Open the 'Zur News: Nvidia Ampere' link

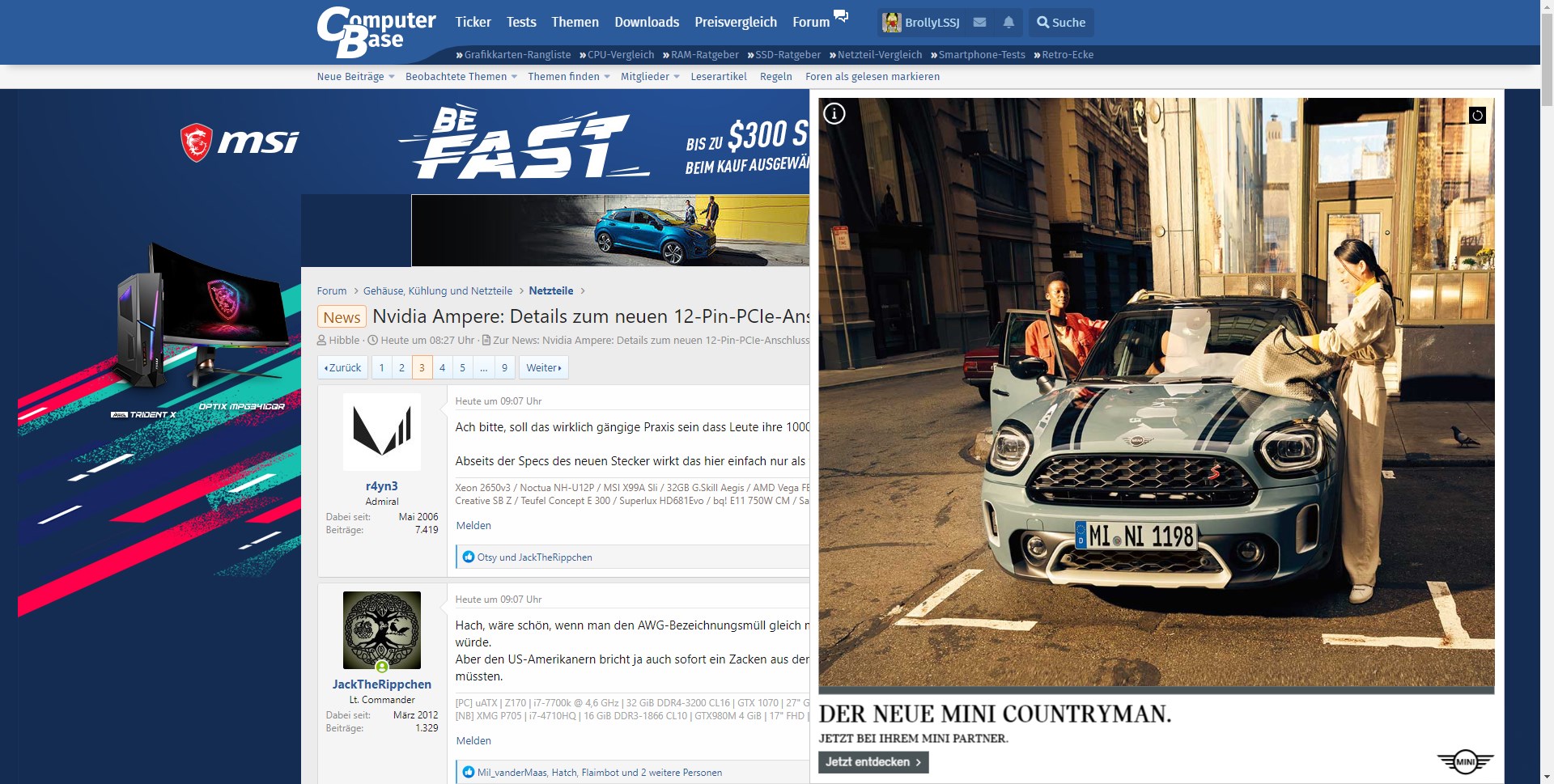coord(651,341)
